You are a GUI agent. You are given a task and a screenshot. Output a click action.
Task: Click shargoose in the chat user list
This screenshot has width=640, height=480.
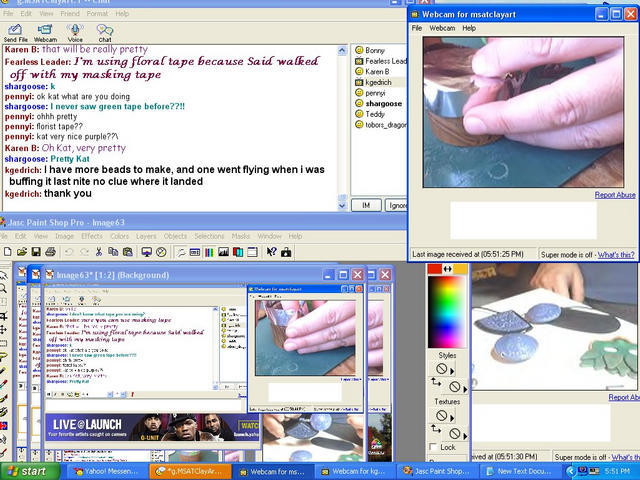[379, 104]
